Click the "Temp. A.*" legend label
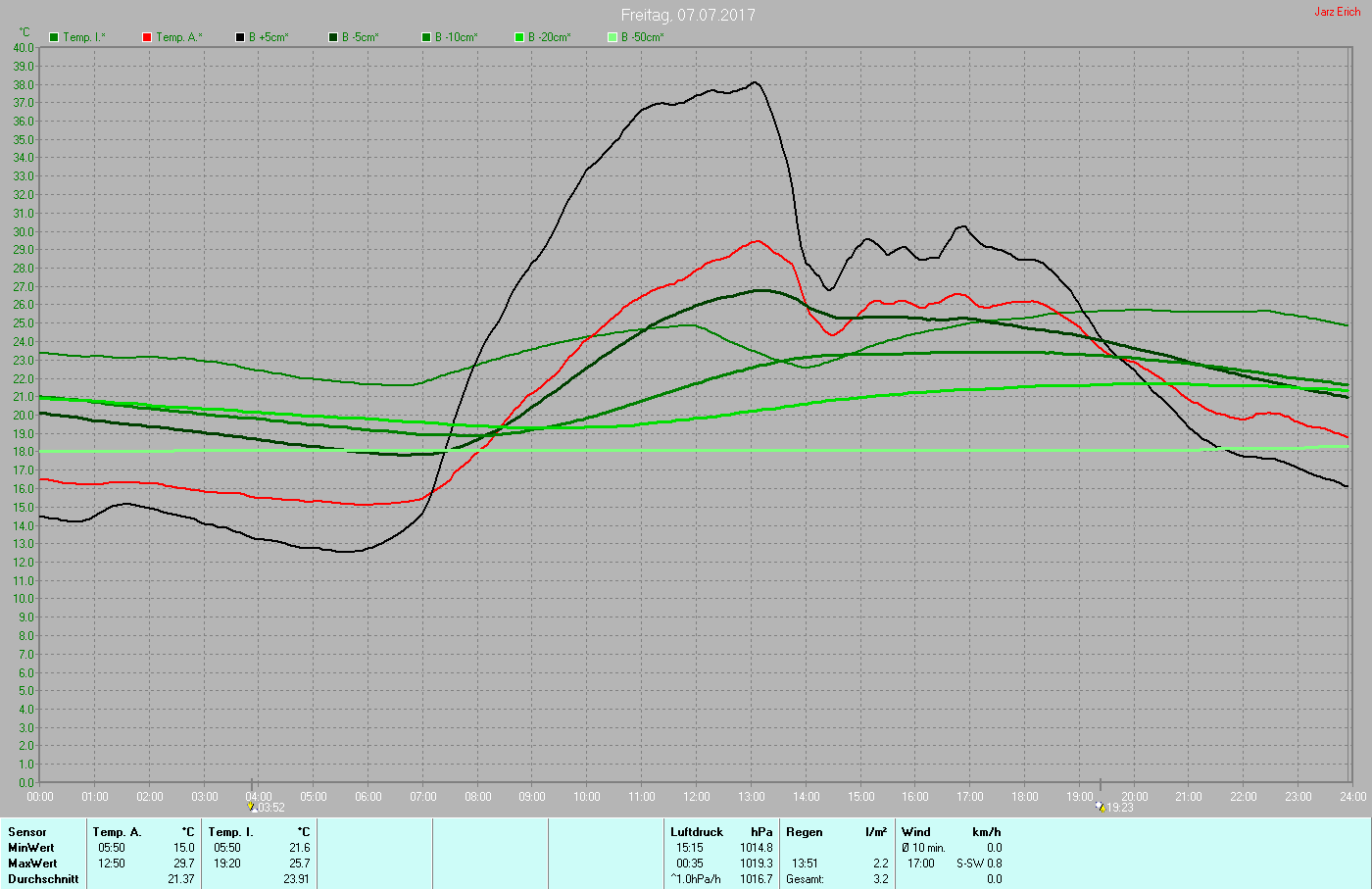The image size is (1372, 889). [179, 37]
